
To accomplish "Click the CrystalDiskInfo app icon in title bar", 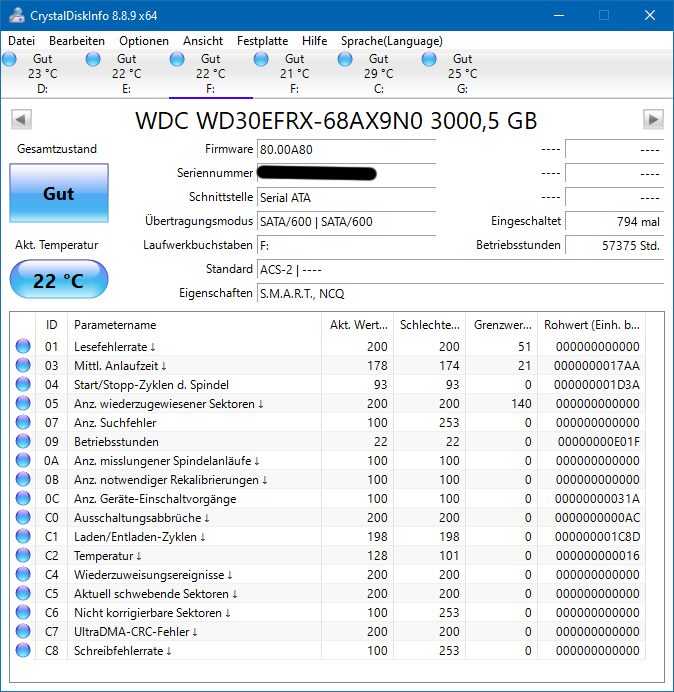I will point(17,15).
